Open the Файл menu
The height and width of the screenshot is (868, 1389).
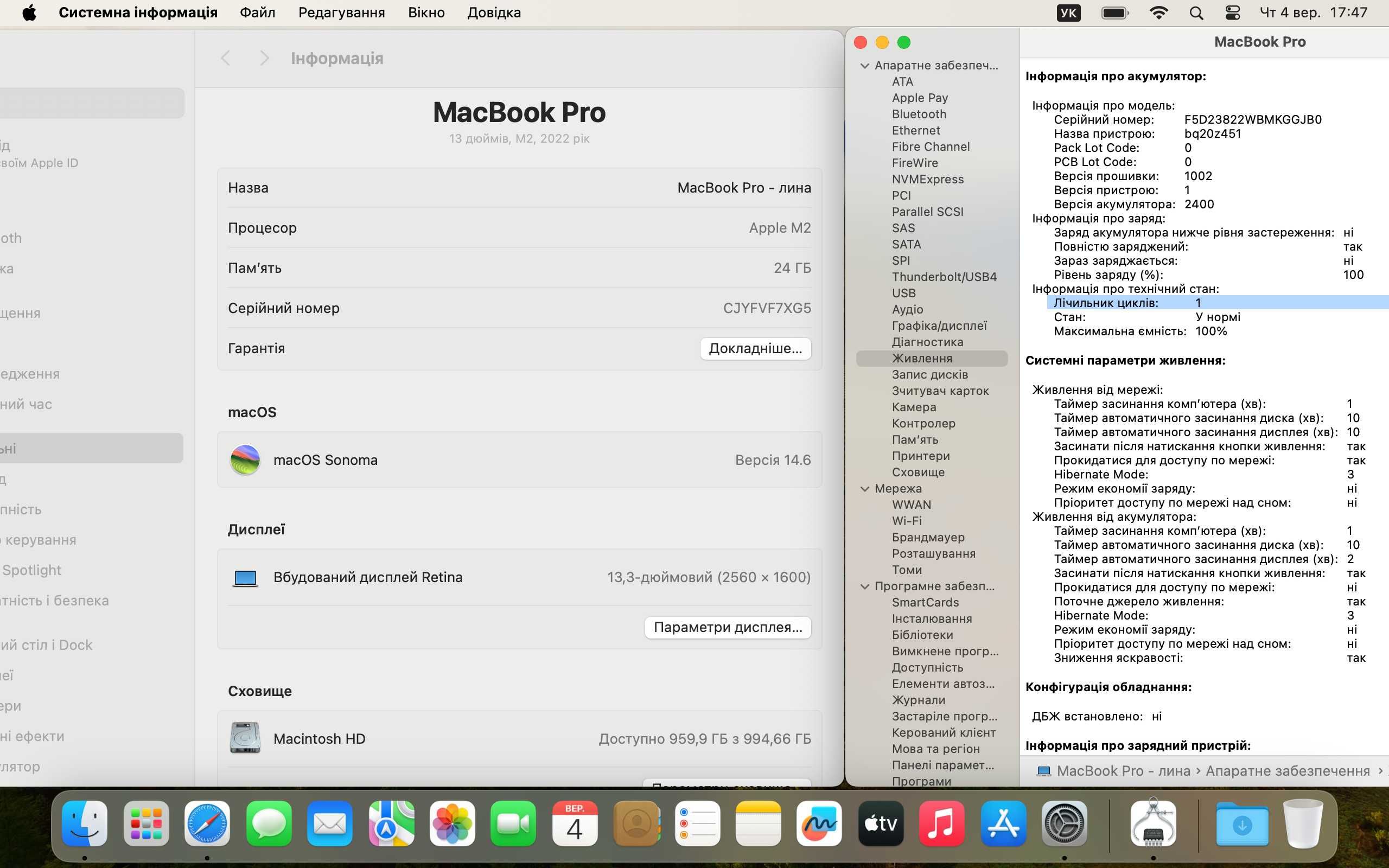[257, 12]
